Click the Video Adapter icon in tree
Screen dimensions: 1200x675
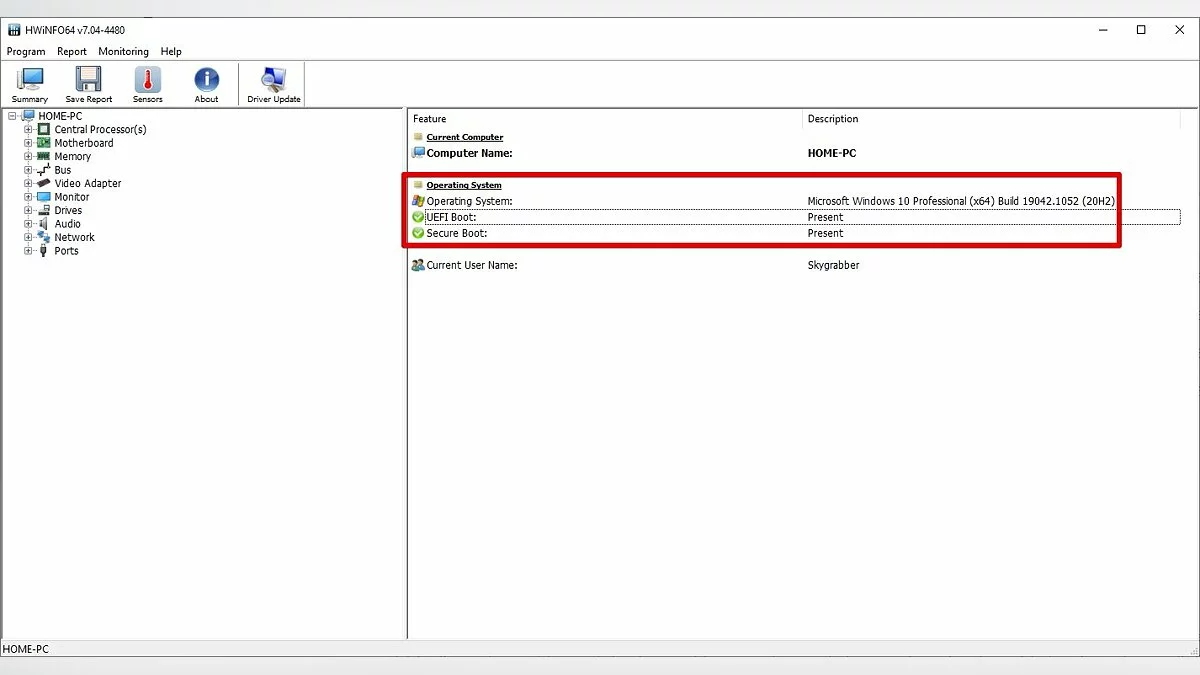click(44, 184)
